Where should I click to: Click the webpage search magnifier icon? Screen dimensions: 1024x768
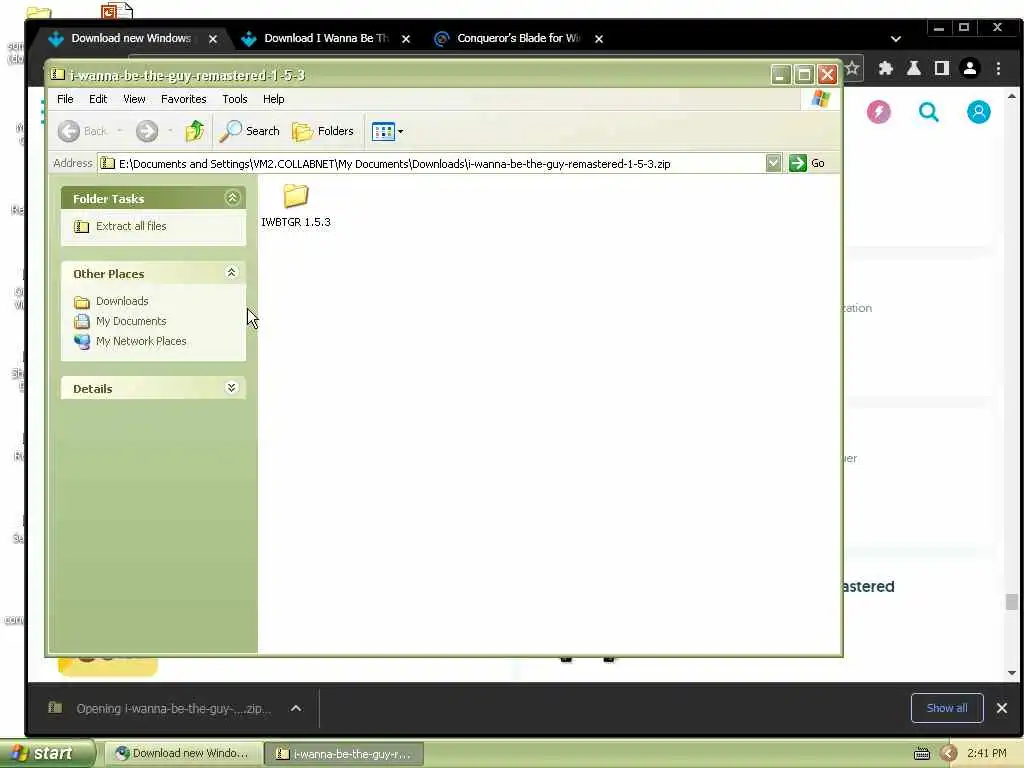point(929,112)
